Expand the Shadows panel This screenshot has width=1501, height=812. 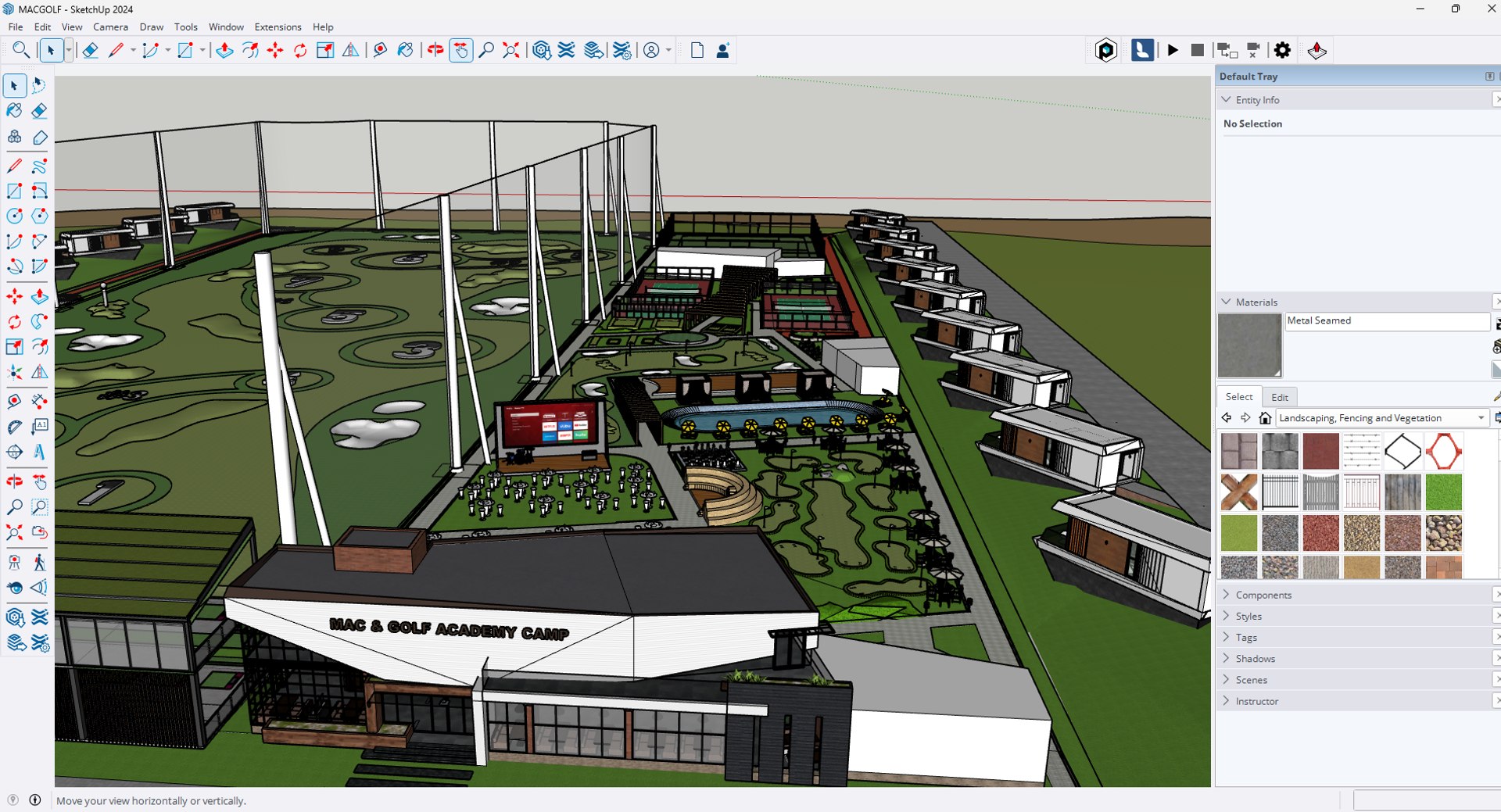click(x=1226, y=658)
